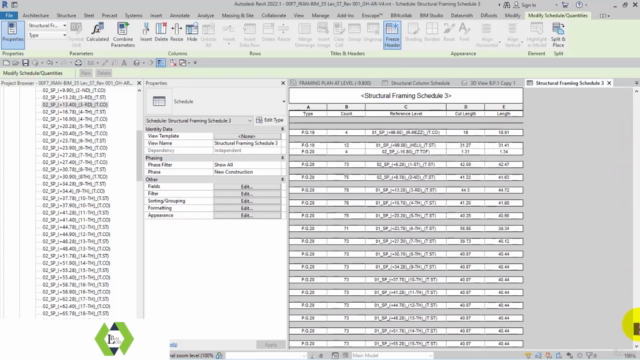
Task: Click the Insert Data Row tool
Action: (249, 35)
